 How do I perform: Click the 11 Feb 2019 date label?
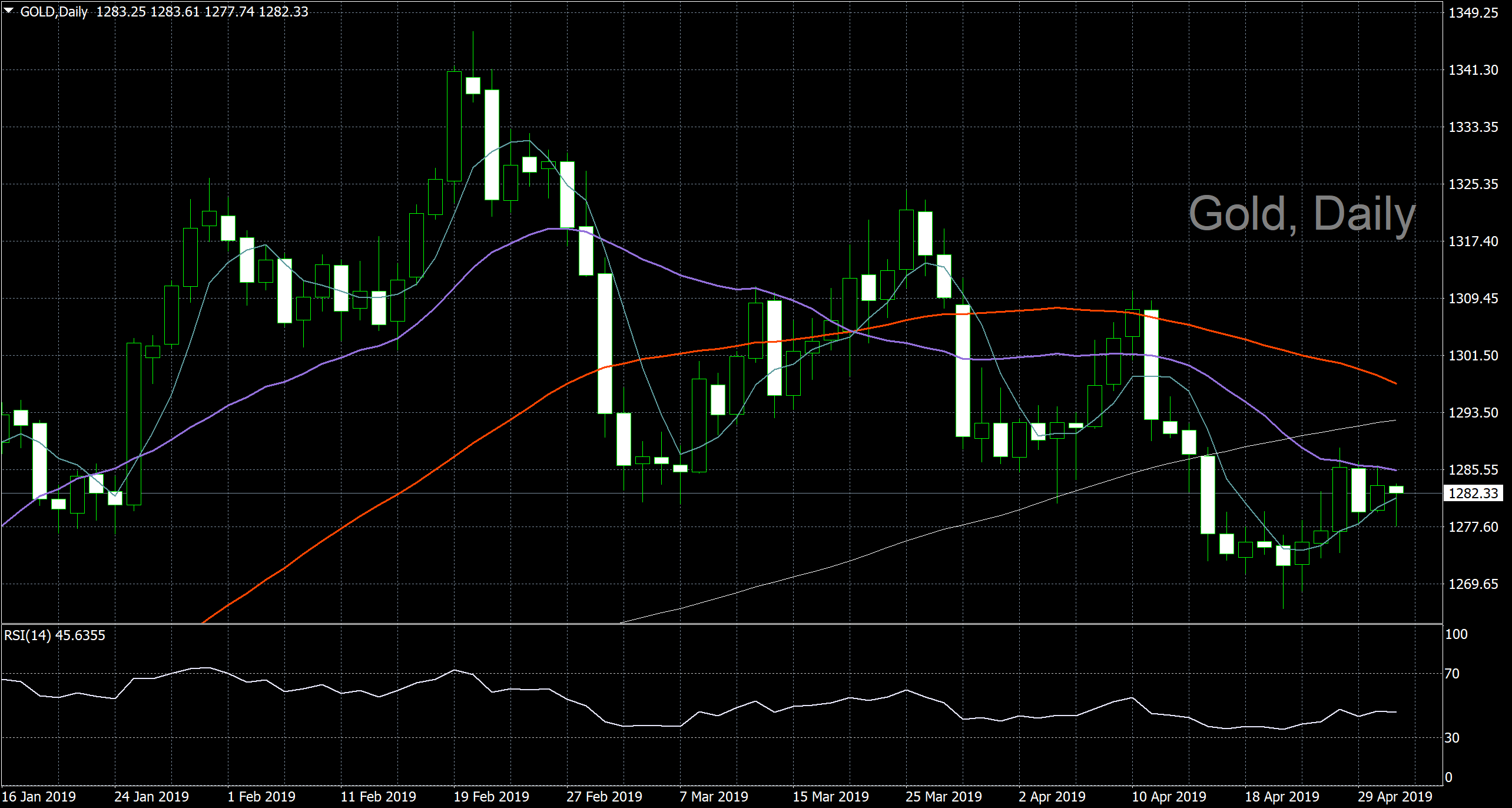pos(378,797)
